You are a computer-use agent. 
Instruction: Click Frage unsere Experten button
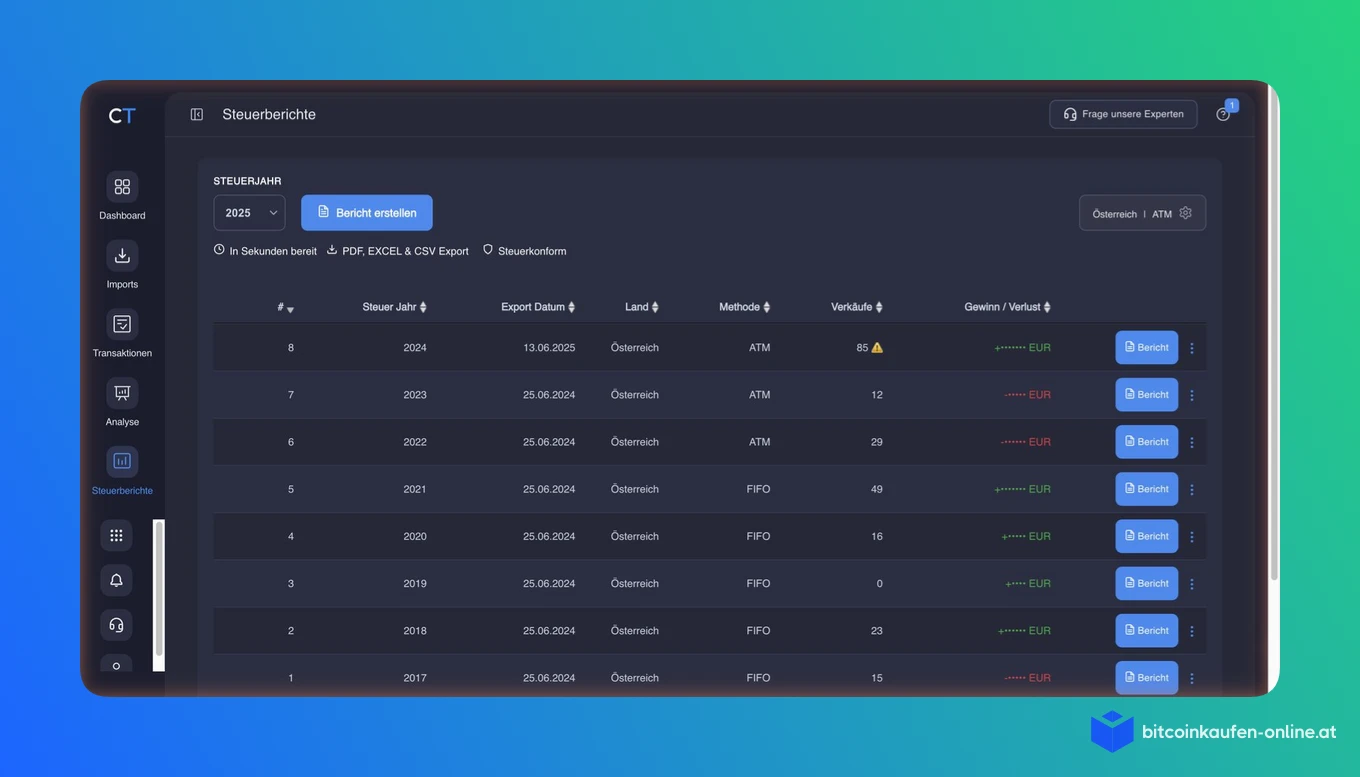pos(1123,114)
